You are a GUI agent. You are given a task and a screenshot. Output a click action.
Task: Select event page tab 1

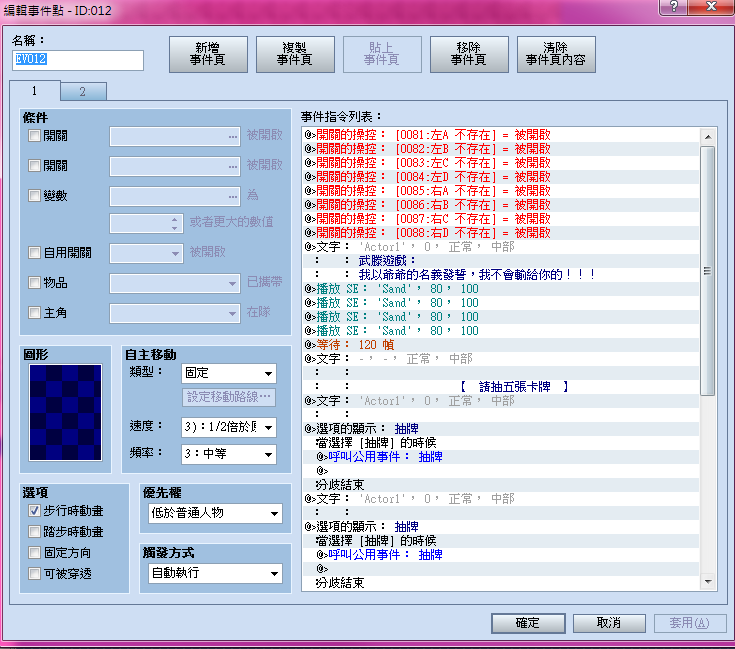point(34,90)
